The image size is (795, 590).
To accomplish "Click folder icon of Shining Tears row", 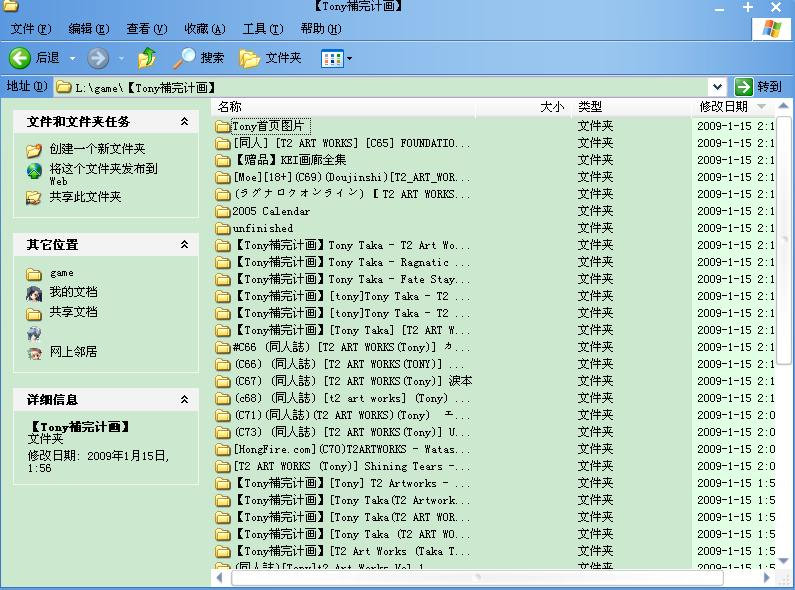I will coord(223,466).
